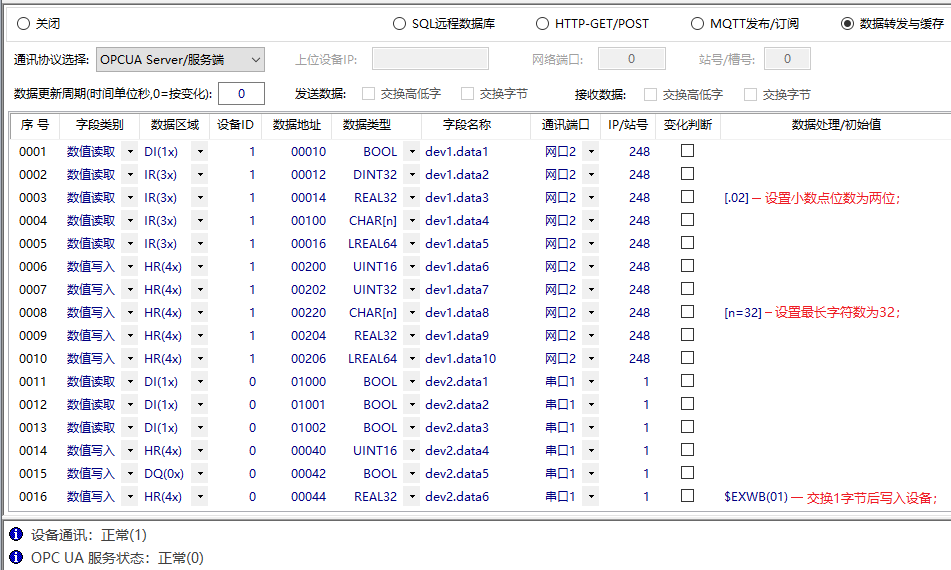Open 字段类别 dropdown for row 0006

[x=130, y=266]
